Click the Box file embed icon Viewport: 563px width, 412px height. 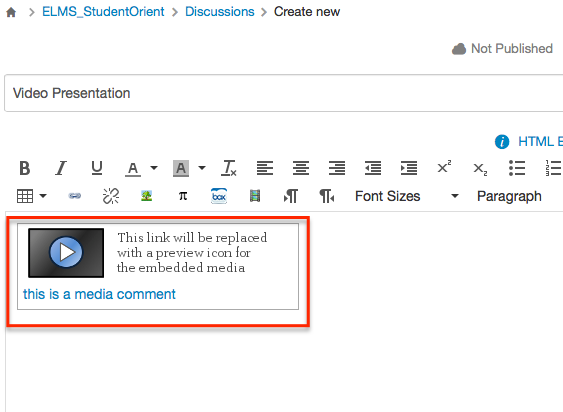click(219, 196)
